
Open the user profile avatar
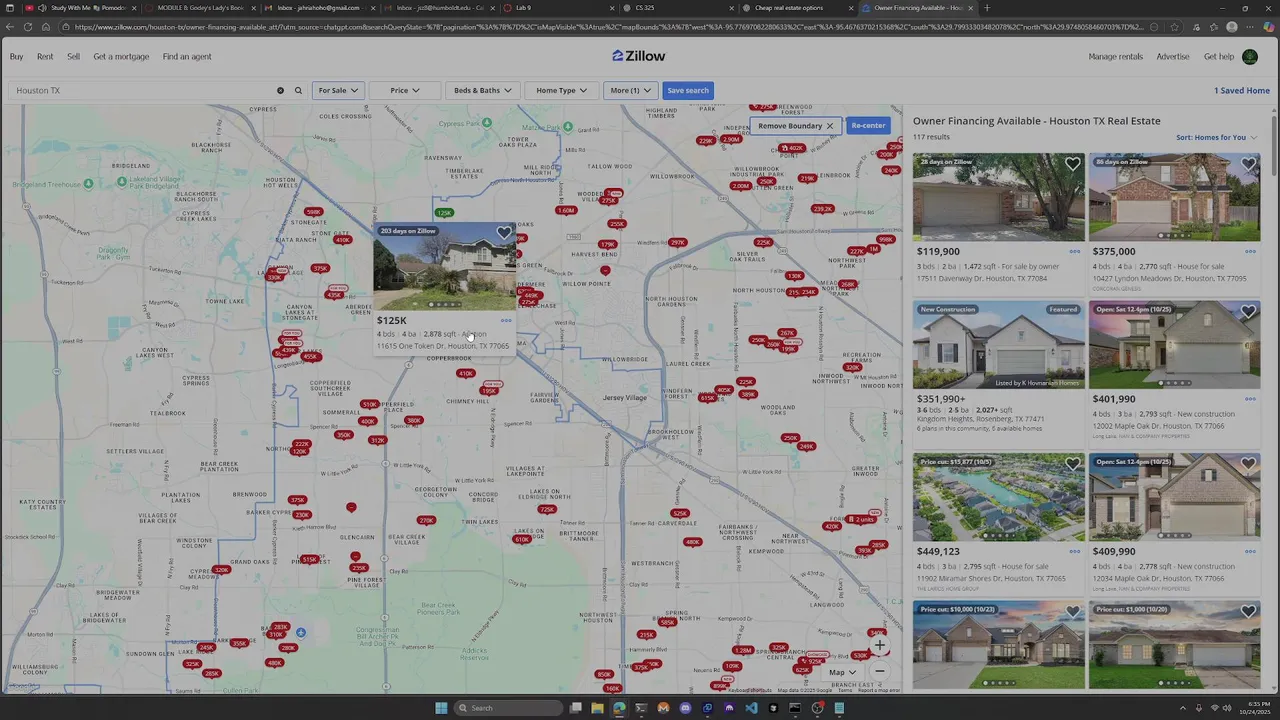pyautogui.click(x=1250, y=56)
